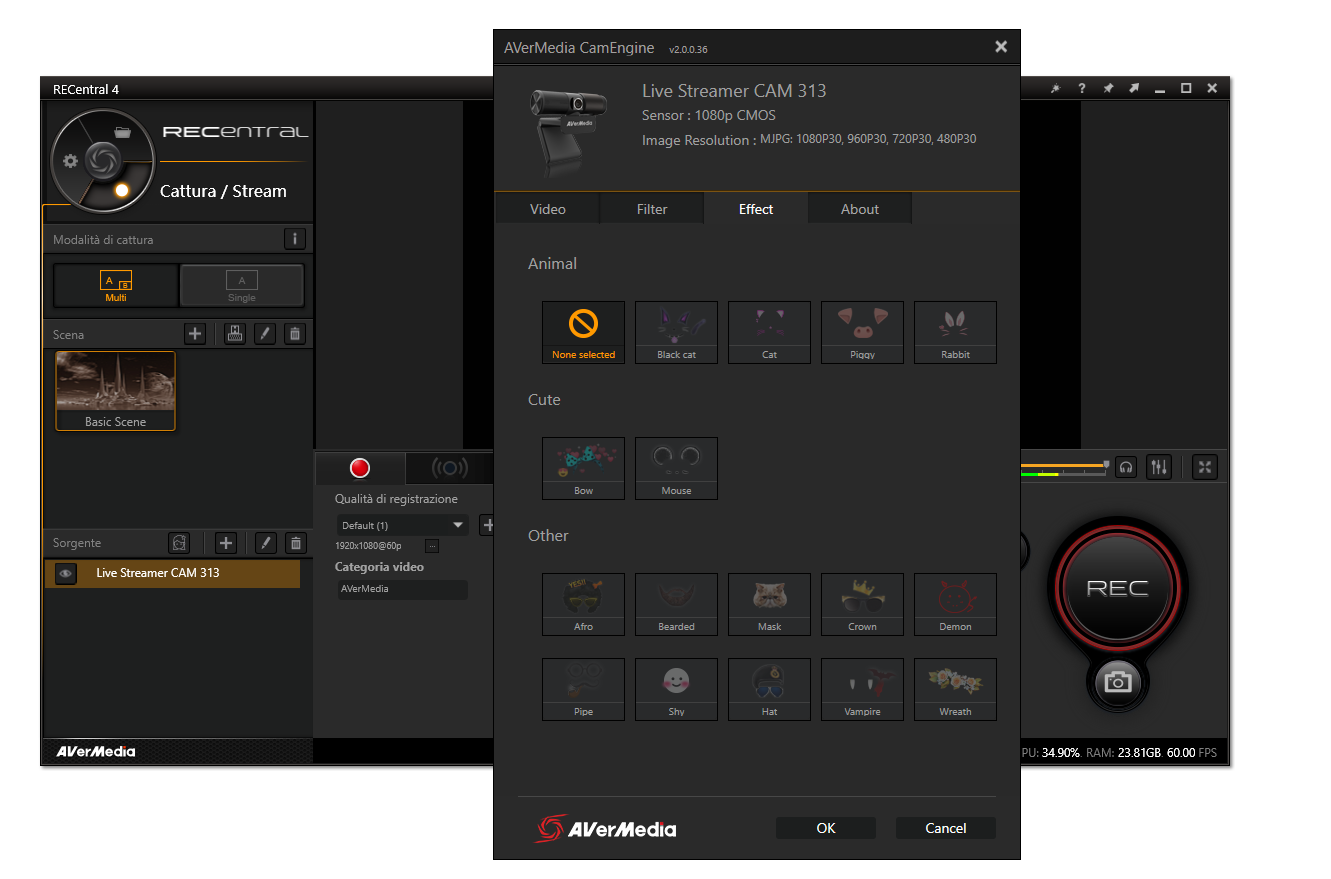Edit the scene with the pencil icon

(x=264, y=334)
